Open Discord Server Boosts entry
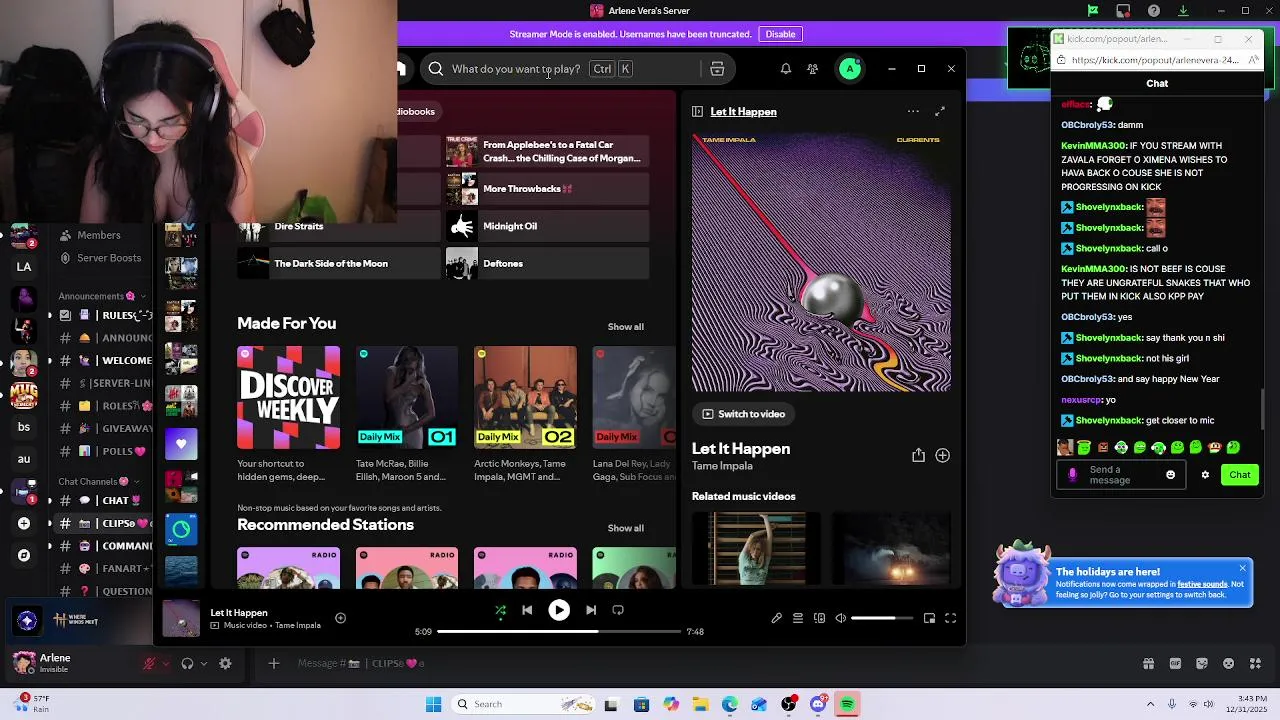 click(100, 258)
